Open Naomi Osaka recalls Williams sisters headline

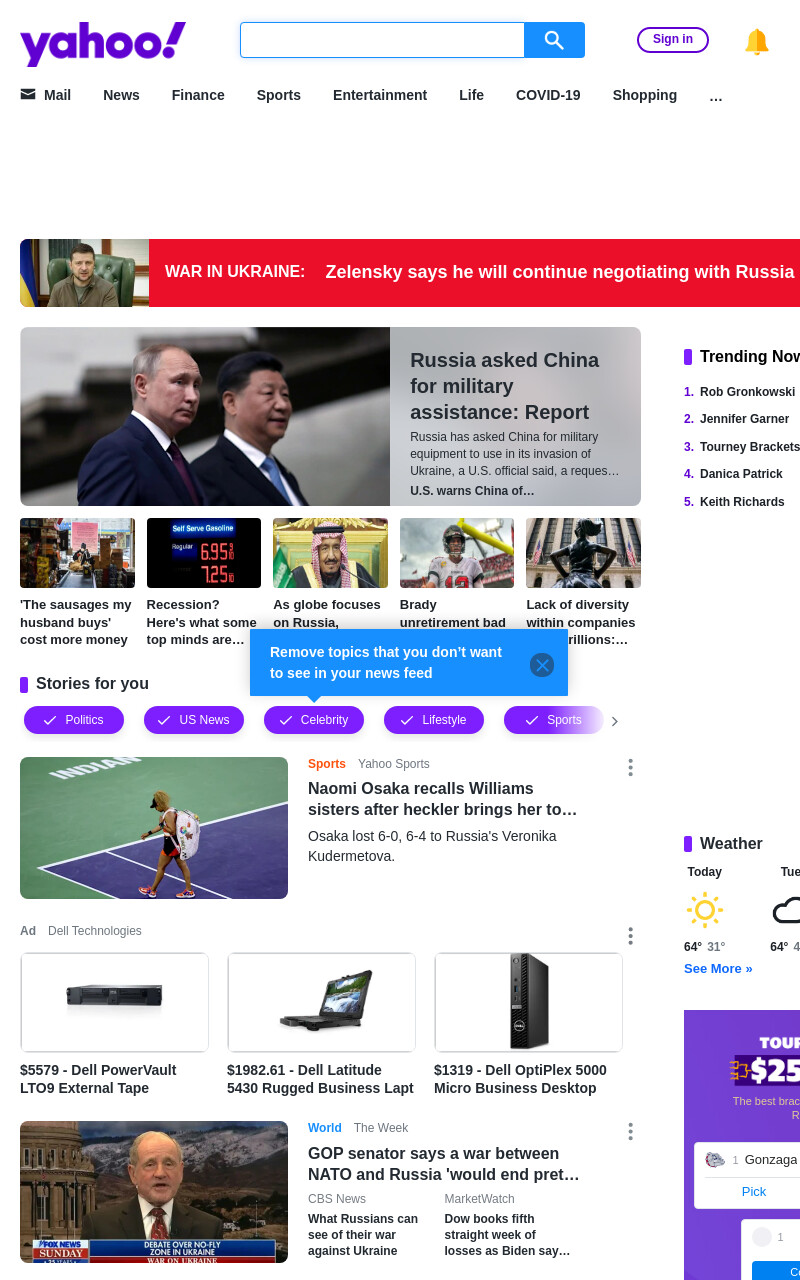443,799
